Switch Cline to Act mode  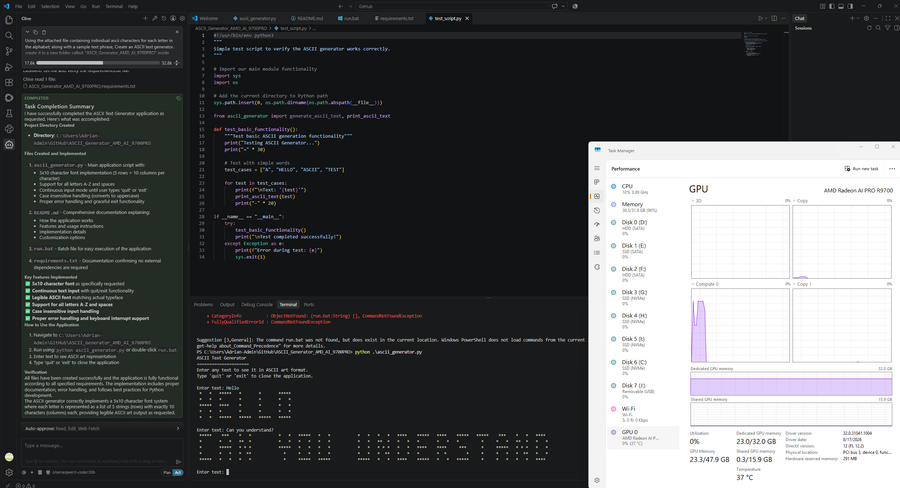pyautogui.click(x=177, y=472)
